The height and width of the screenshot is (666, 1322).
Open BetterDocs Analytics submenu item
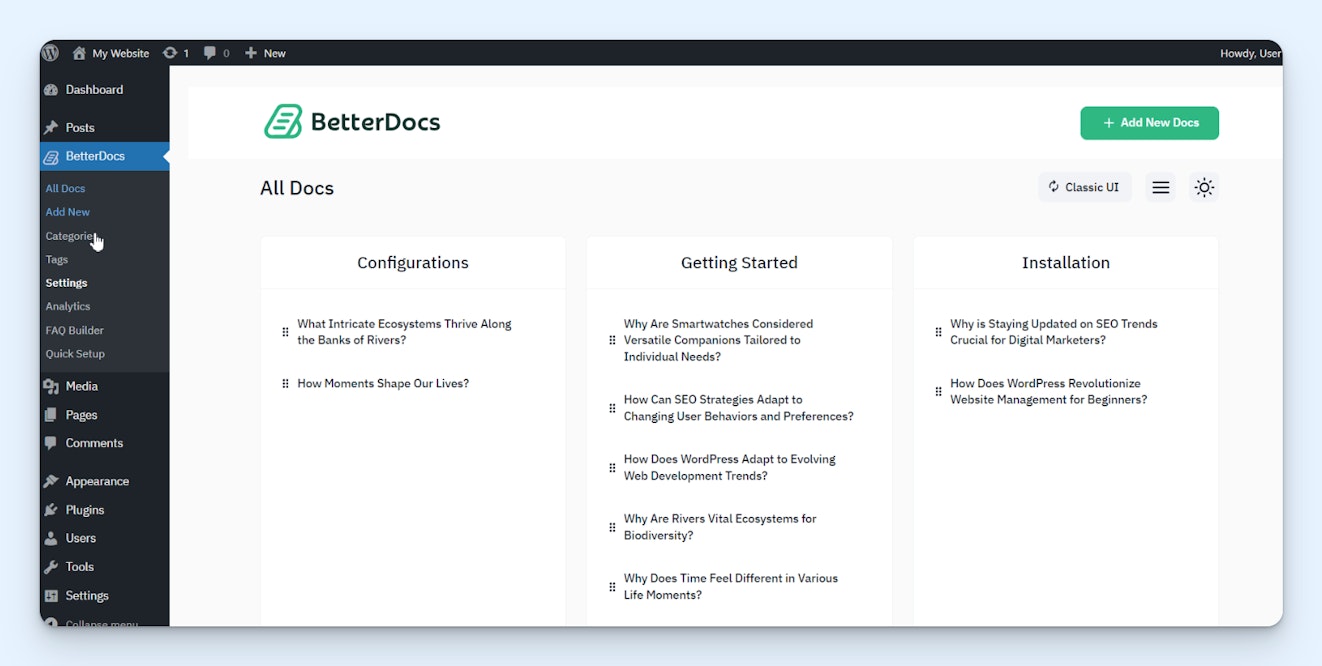click(67, 306)
